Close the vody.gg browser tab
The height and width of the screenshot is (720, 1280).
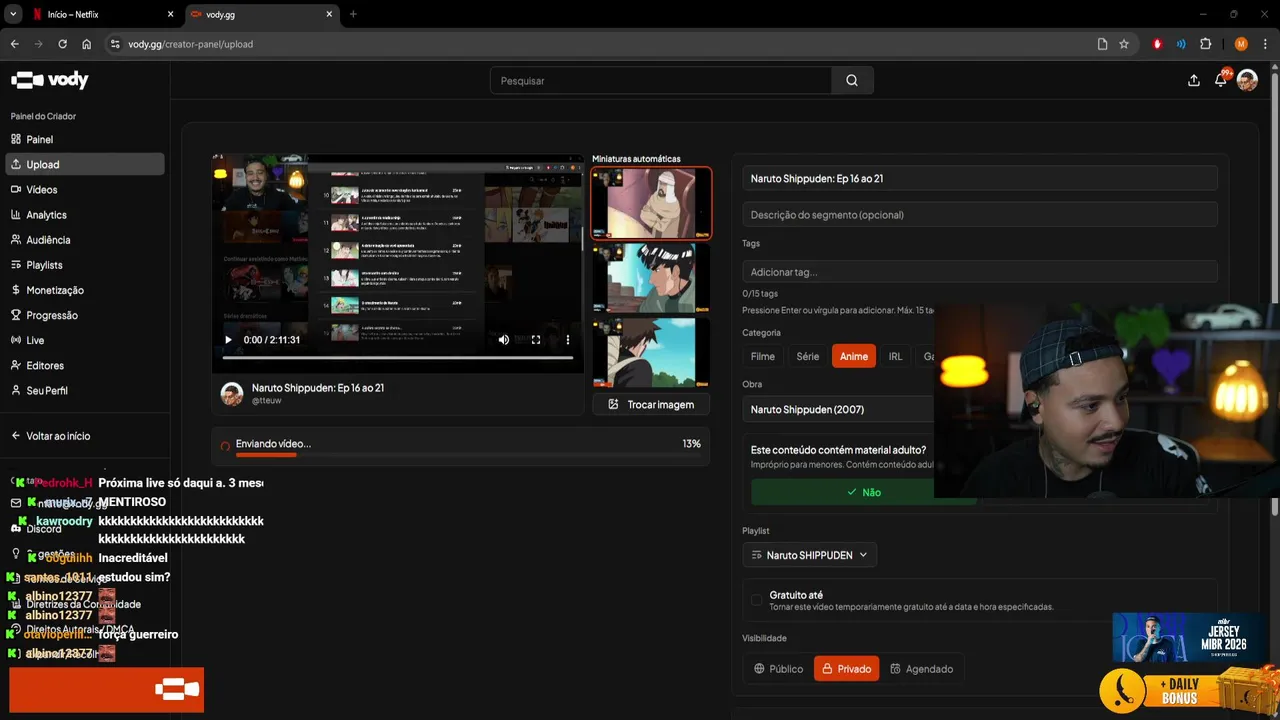(330, 14)
